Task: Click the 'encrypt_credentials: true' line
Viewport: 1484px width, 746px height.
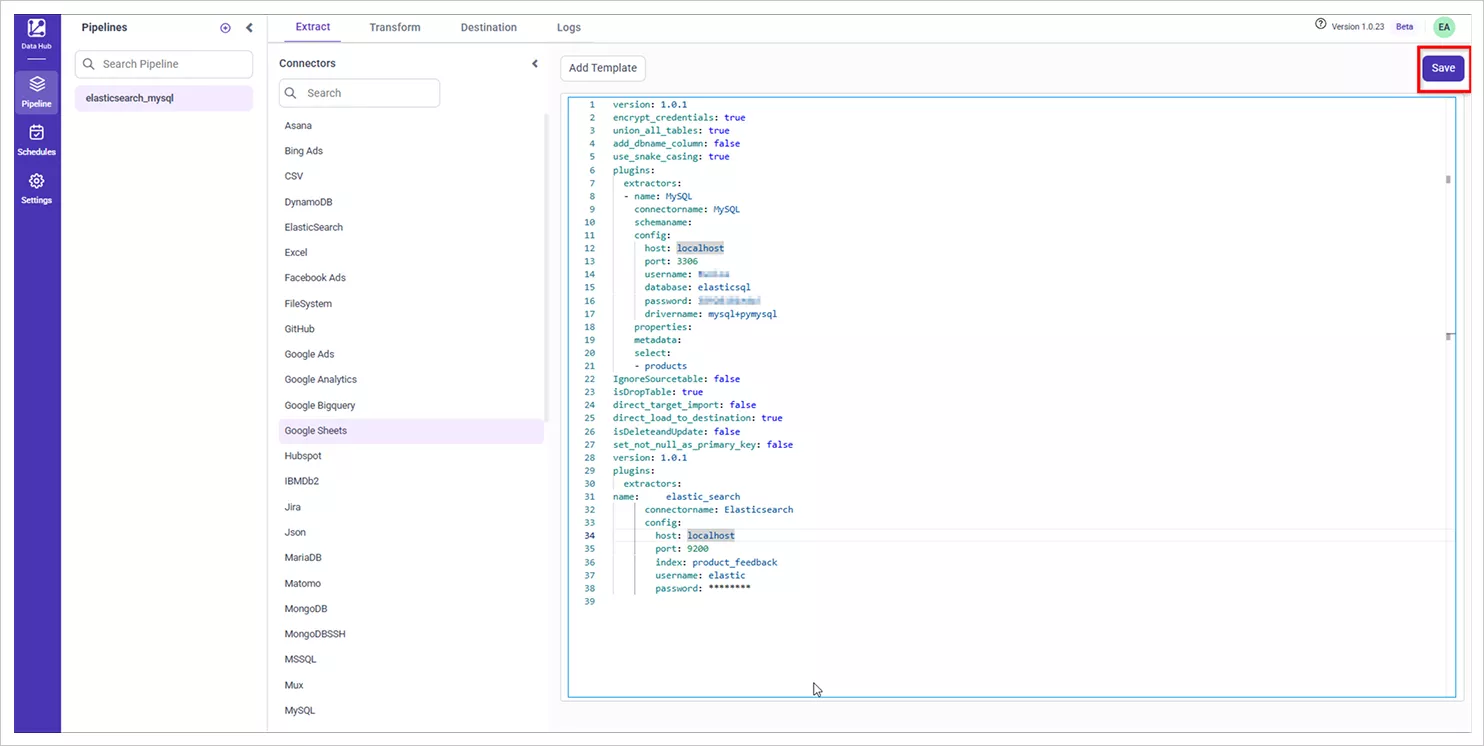Action: [x=679, y=117]
